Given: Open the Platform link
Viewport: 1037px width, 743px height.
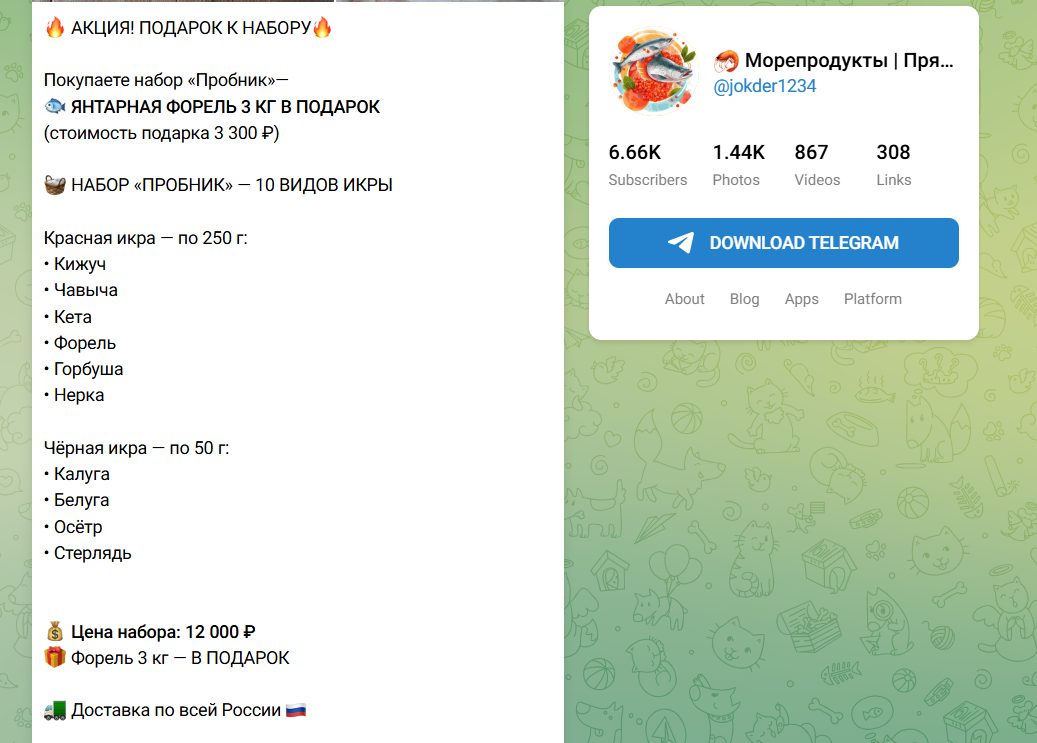Looking at the screenshot, I should (873, 299).
